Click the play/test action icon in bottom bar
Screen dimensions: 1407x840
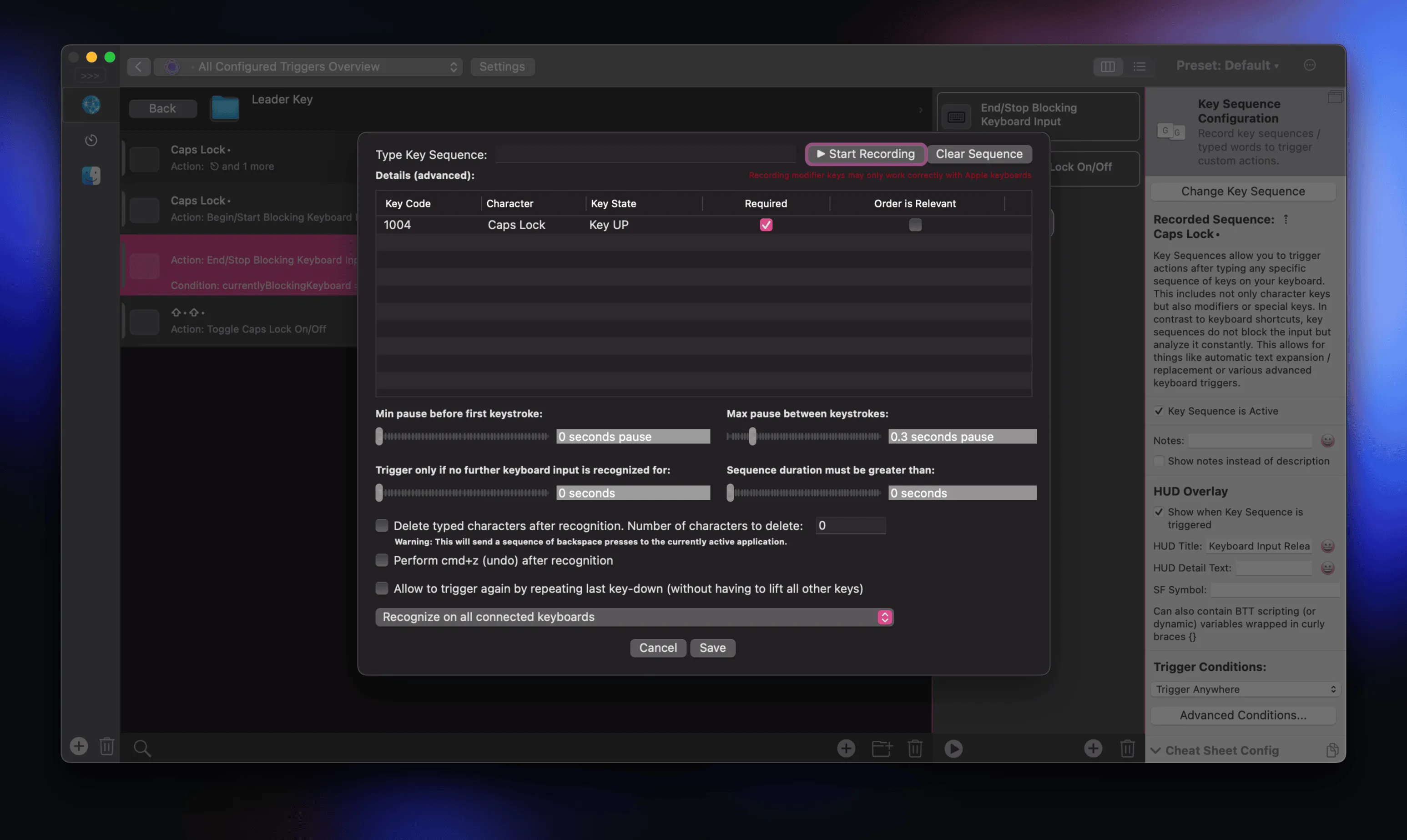point(953,748)
